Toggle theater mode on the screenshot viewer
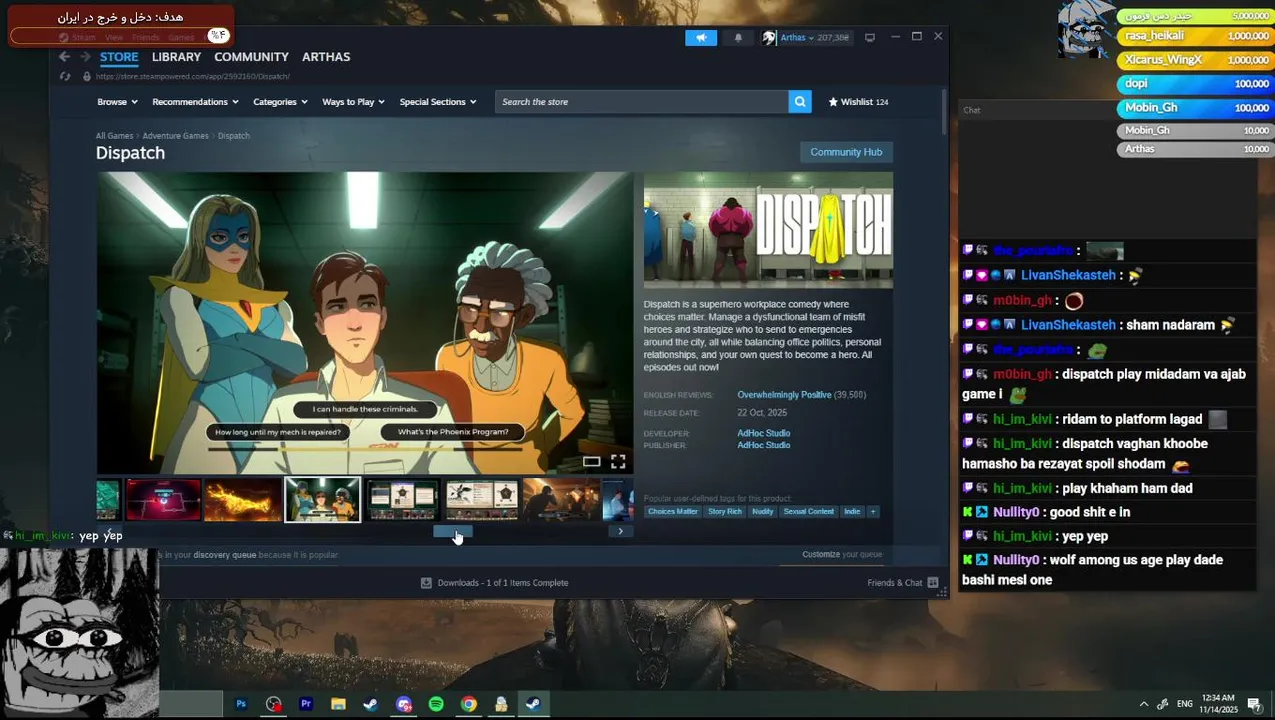Viewport: 1275px width, 720px height. [592, 461]
